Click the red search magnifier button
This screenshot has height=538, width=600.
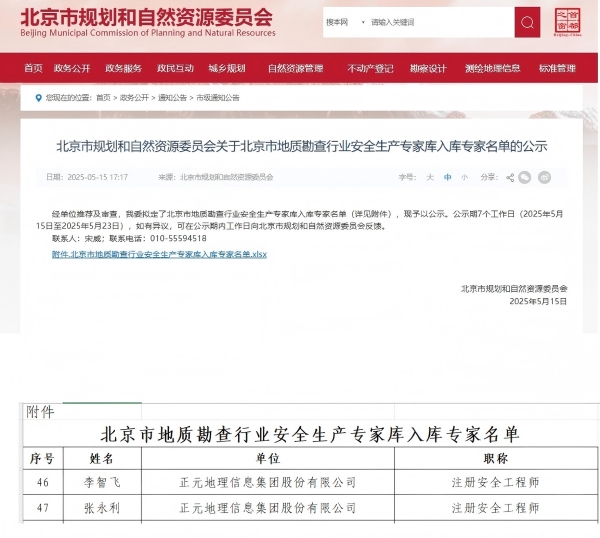(x=527, y=22)
